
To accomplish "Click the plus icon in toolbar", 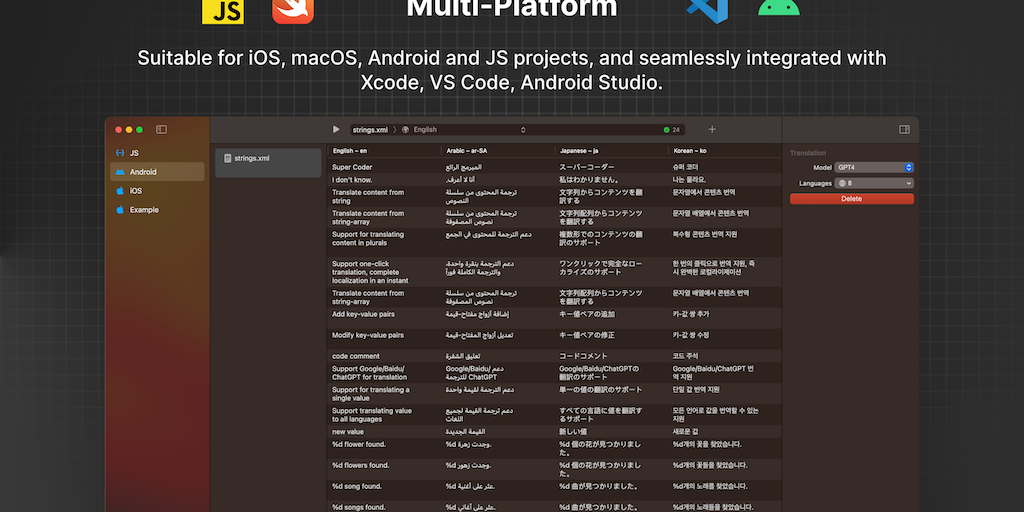I will point(712,130).
